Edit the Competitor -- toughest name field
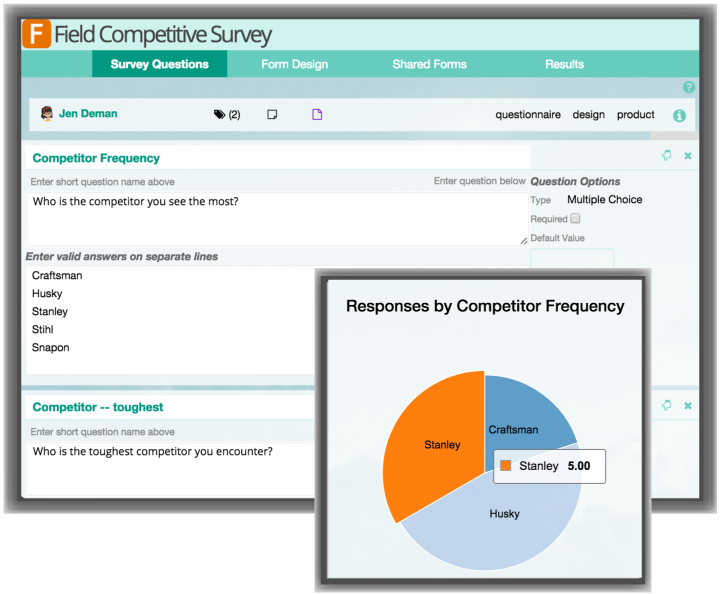This screenshot has width=720, height=594. 170,407
